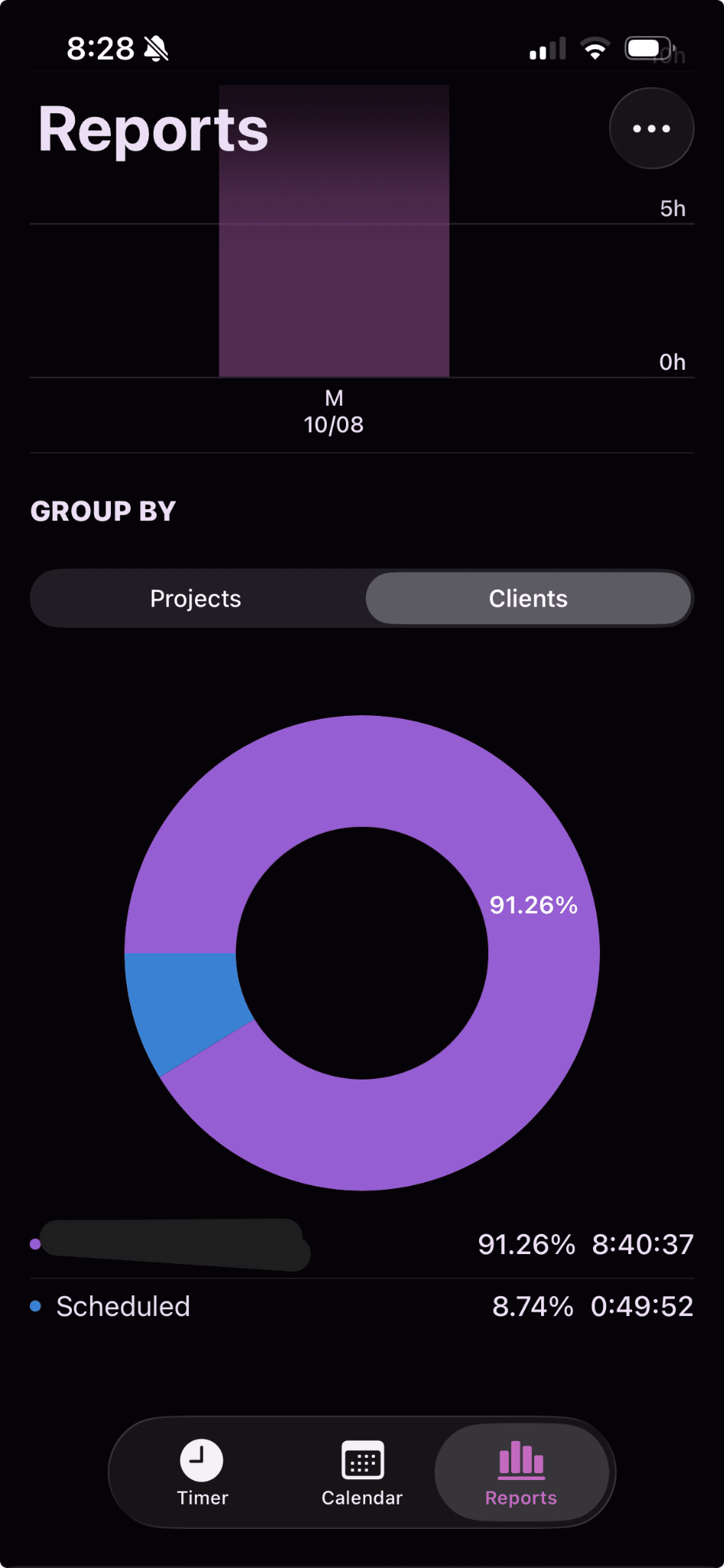Go to the Timer tab

pos(202,1473)
